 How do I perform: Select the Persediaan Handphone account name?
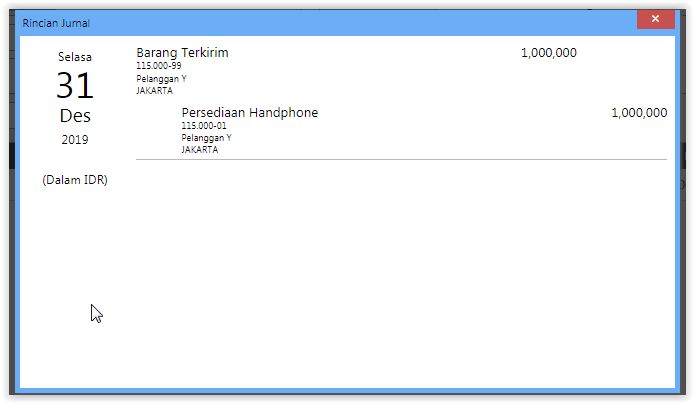point(249,113)
